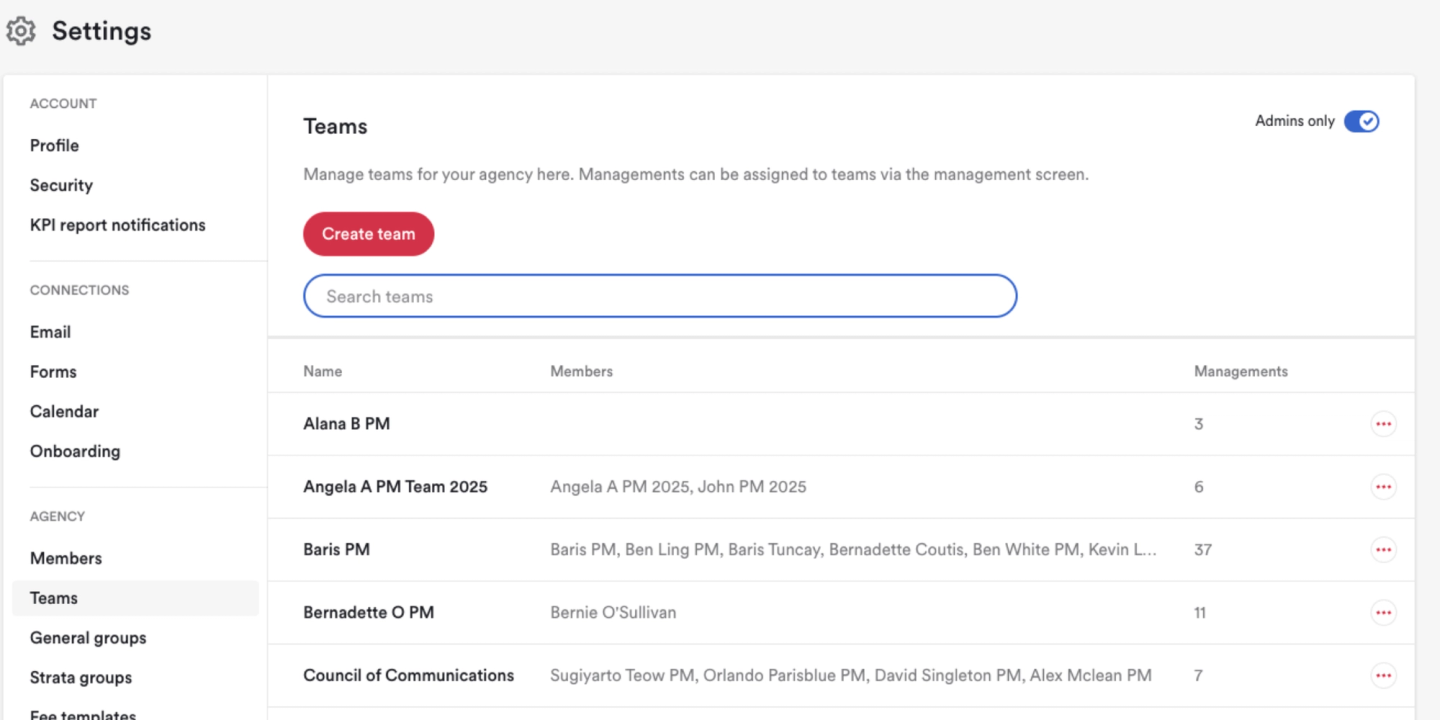
Task: Open options menu for Baris PM team
Action: 1383,550
